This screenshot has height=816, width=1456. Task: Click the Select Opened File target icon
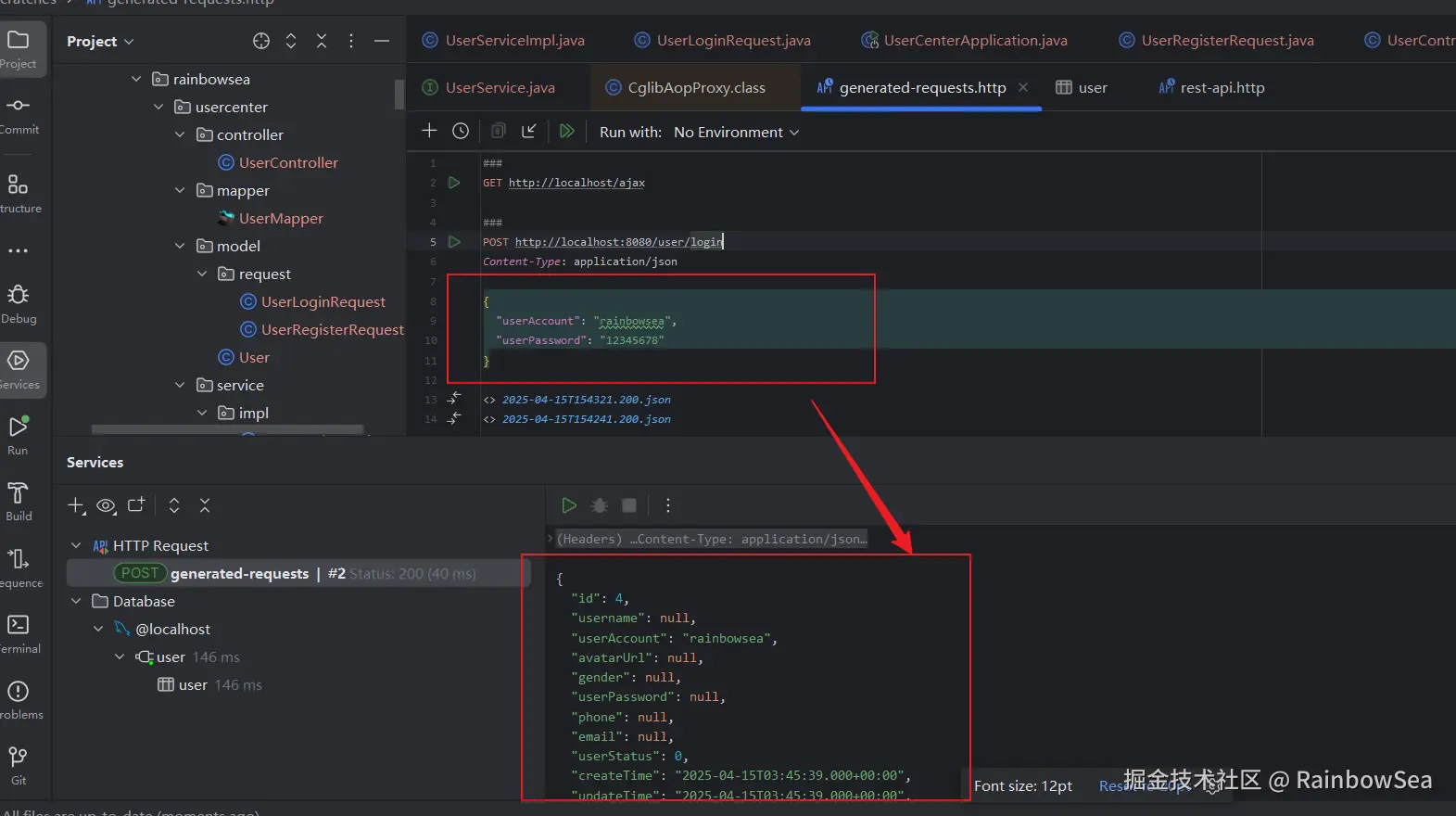(x=261, y=41)
